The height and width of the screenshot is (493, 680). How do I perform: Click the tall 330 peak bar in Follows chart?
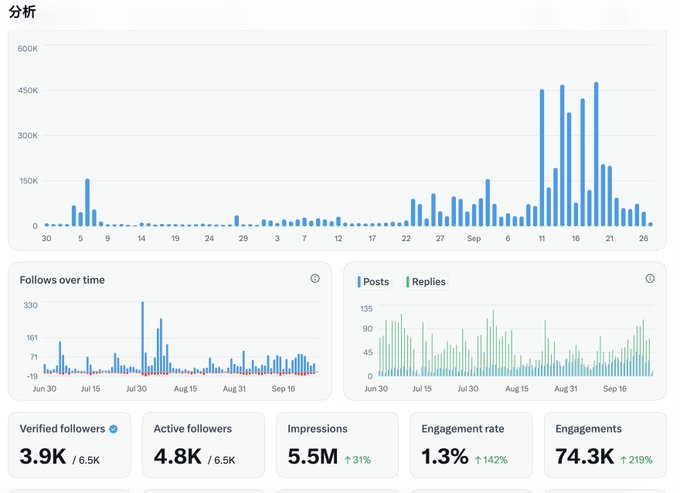[x=143, y=337]
